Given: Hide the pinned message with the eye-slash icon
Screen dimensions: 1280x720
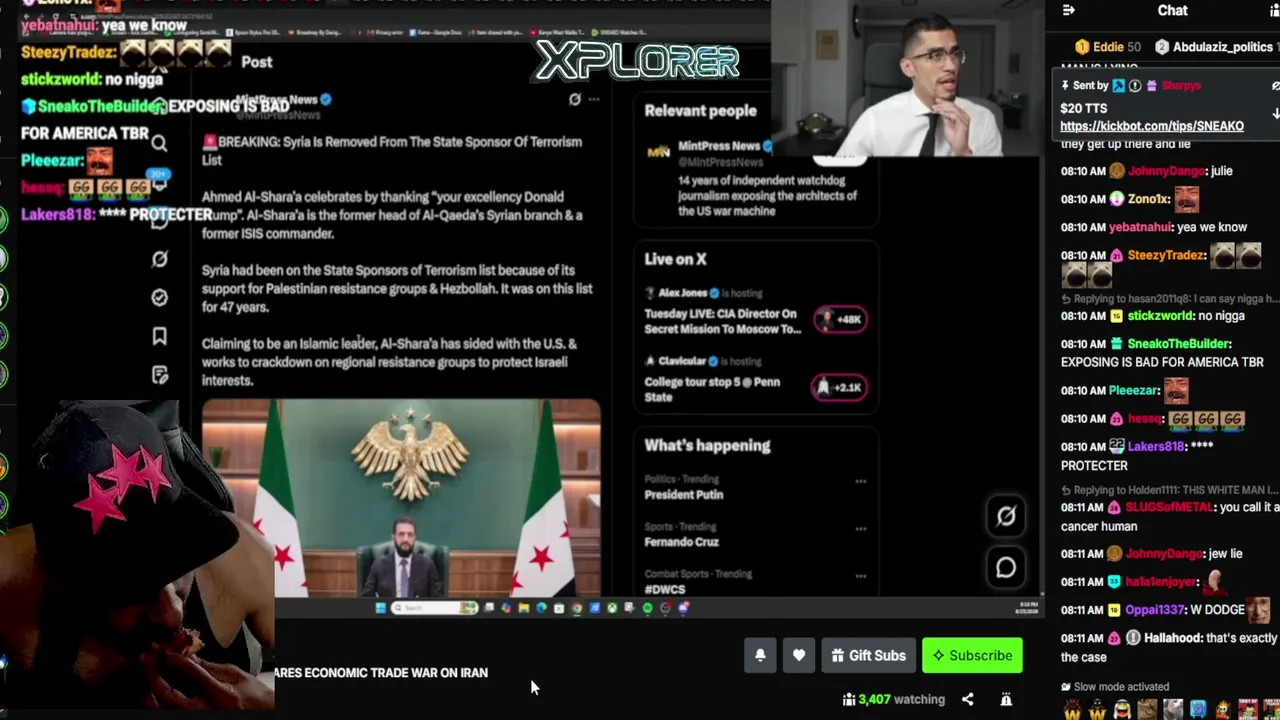Looking at the screenshot, I should [x=1275, y=86].
